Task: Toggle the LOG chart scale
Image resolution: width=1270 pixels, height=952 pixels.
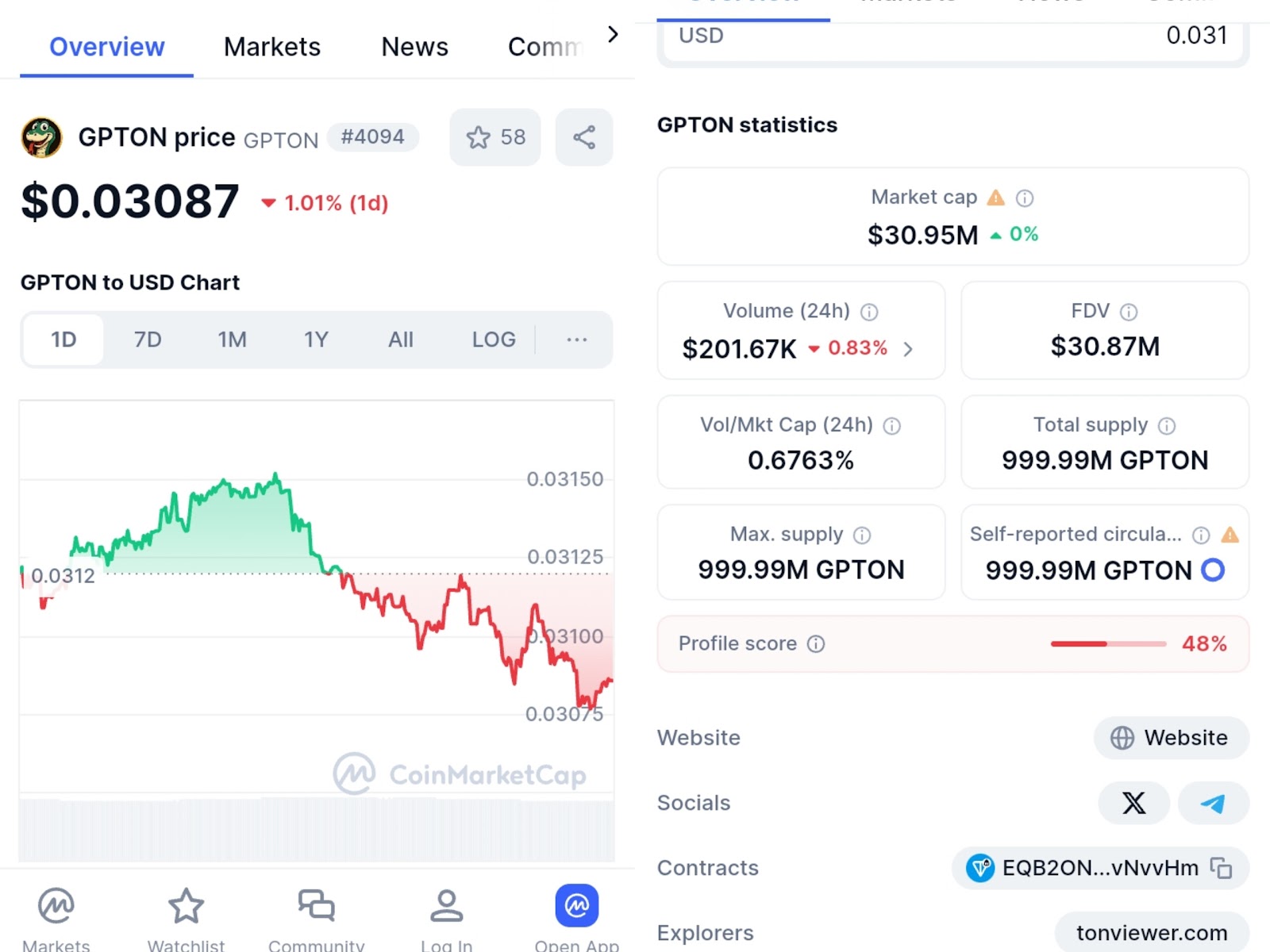Action: tap(493, 340)
